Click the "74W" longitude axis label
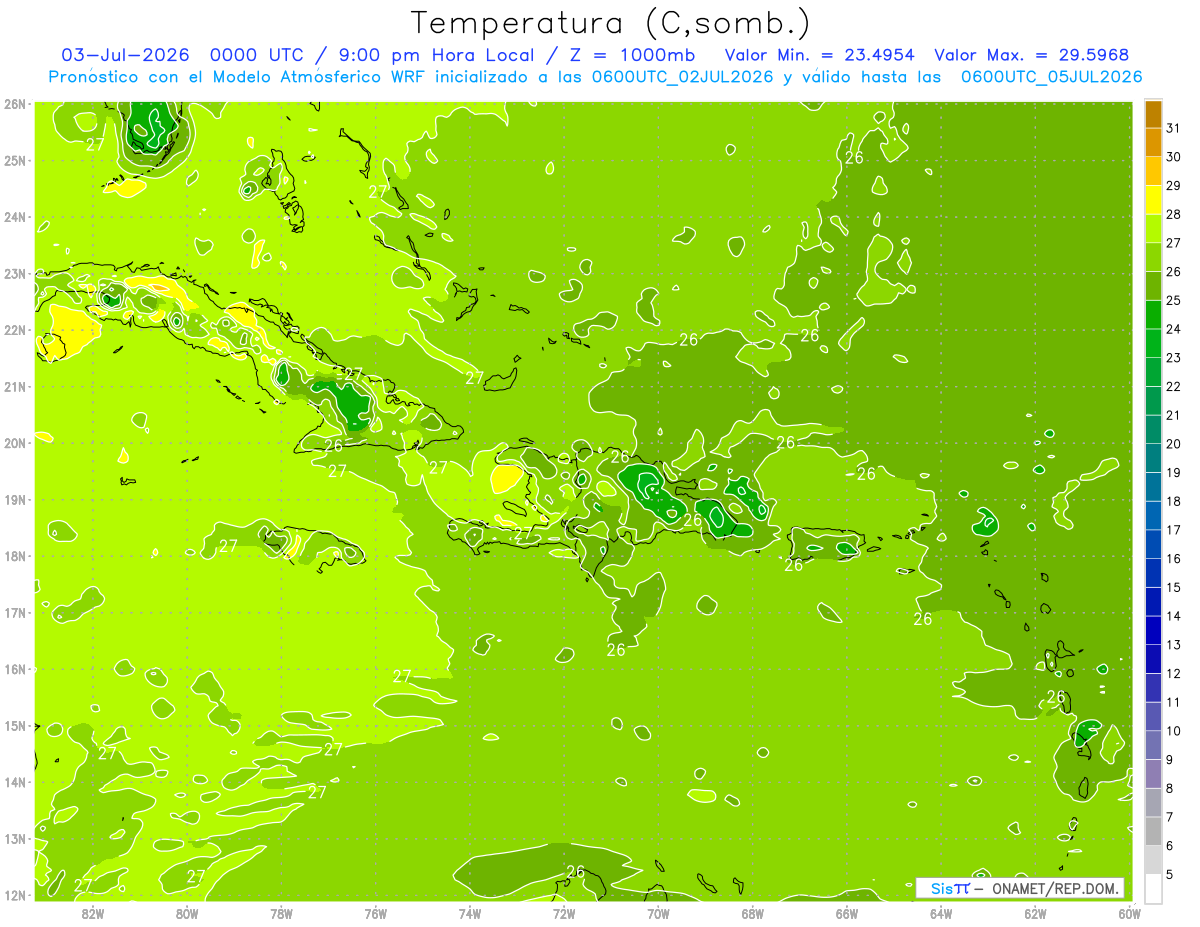 pos(470,913)
